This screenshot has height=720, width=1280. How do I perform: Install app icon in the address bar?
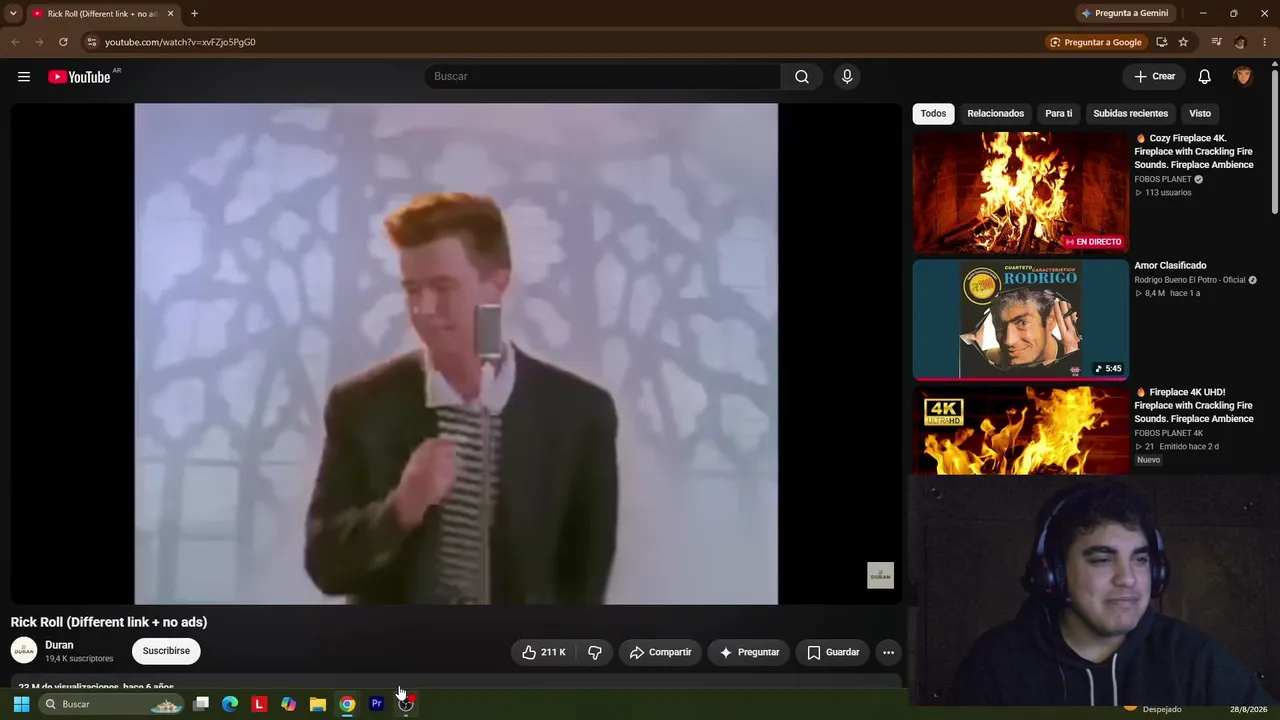click(x=1161, y=42)
